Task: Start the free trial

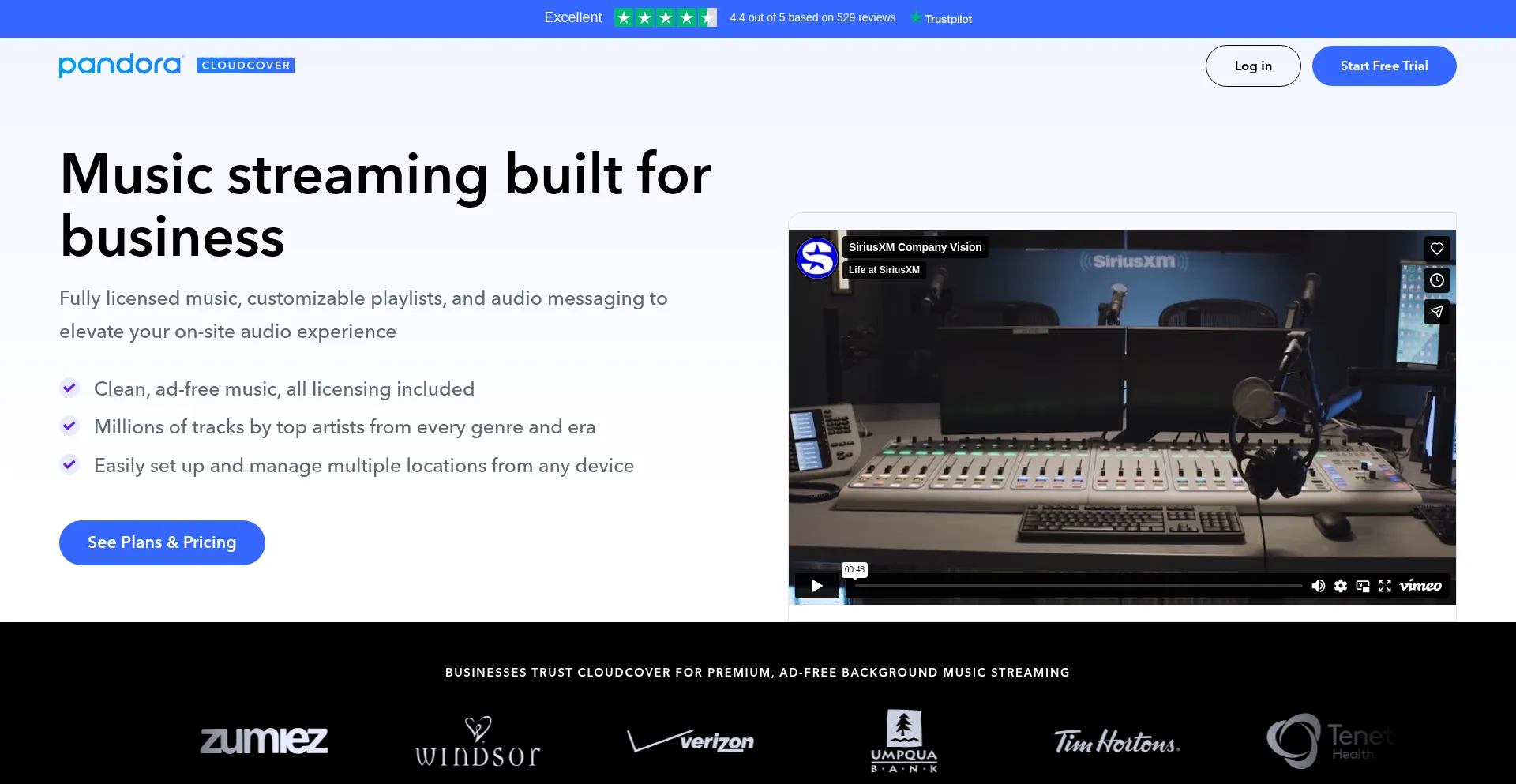Action: click(x=1383, y=66)
